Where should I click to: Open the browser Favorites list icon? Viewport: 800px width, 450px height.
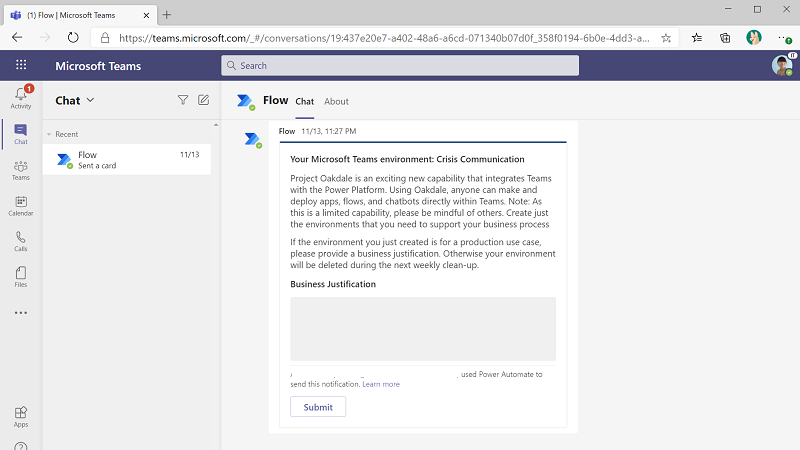tap(697, 38)
